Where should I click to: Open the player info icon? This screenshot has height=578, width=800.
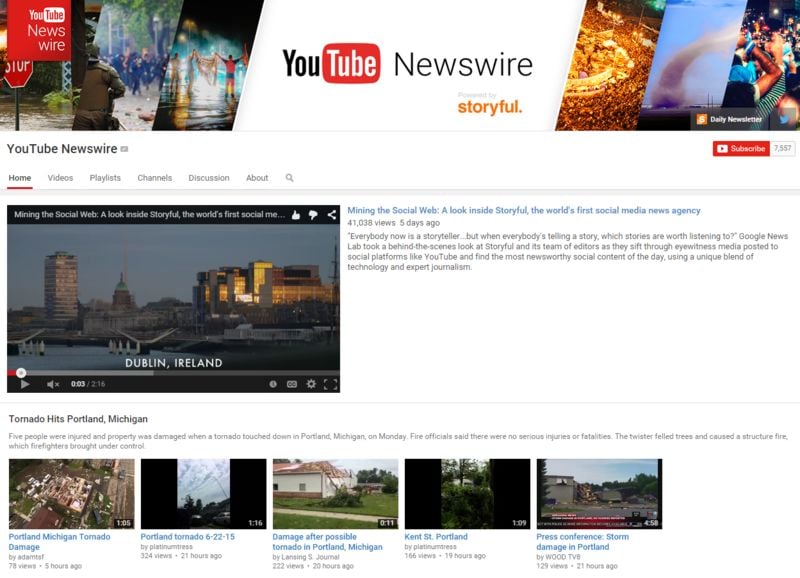pyautogui.click(x=273, y=384)
